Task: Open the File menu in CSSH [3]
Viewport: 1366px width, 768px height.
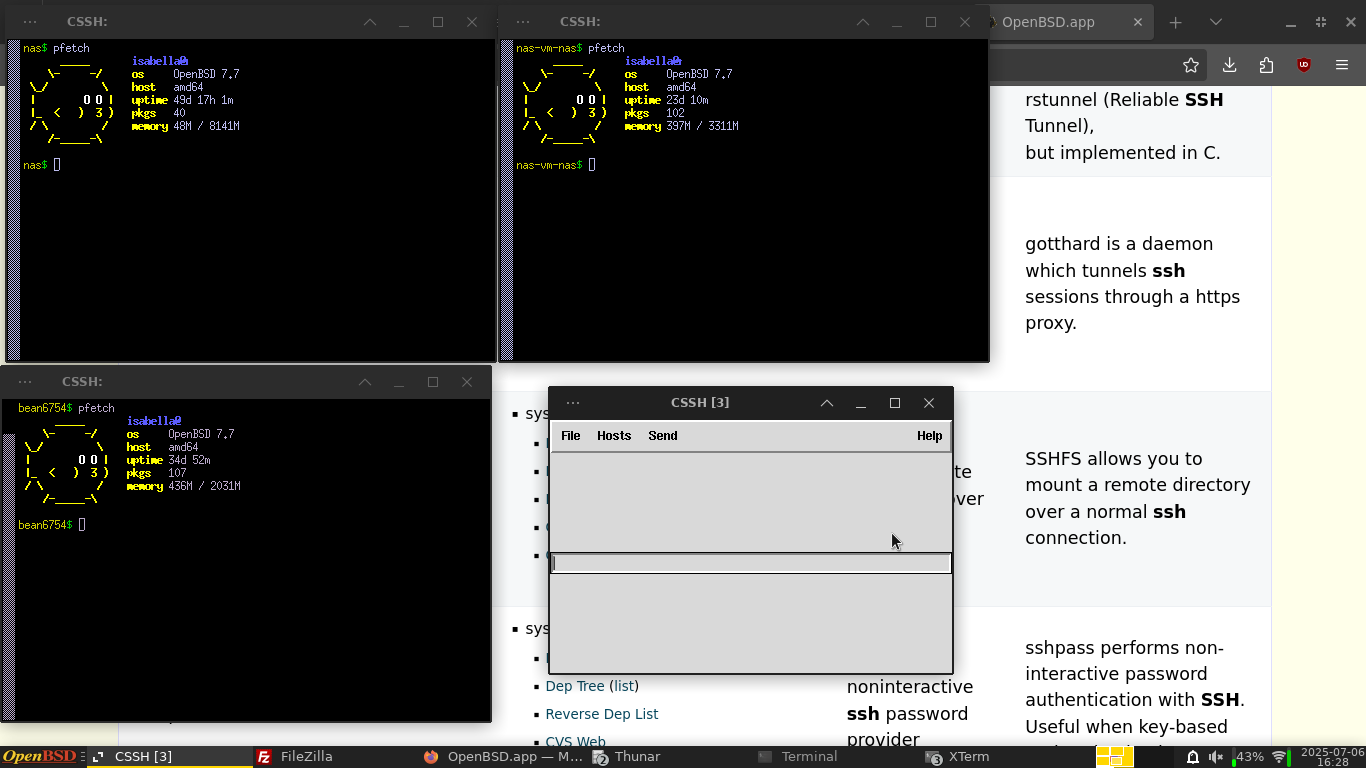Action: 570,436
